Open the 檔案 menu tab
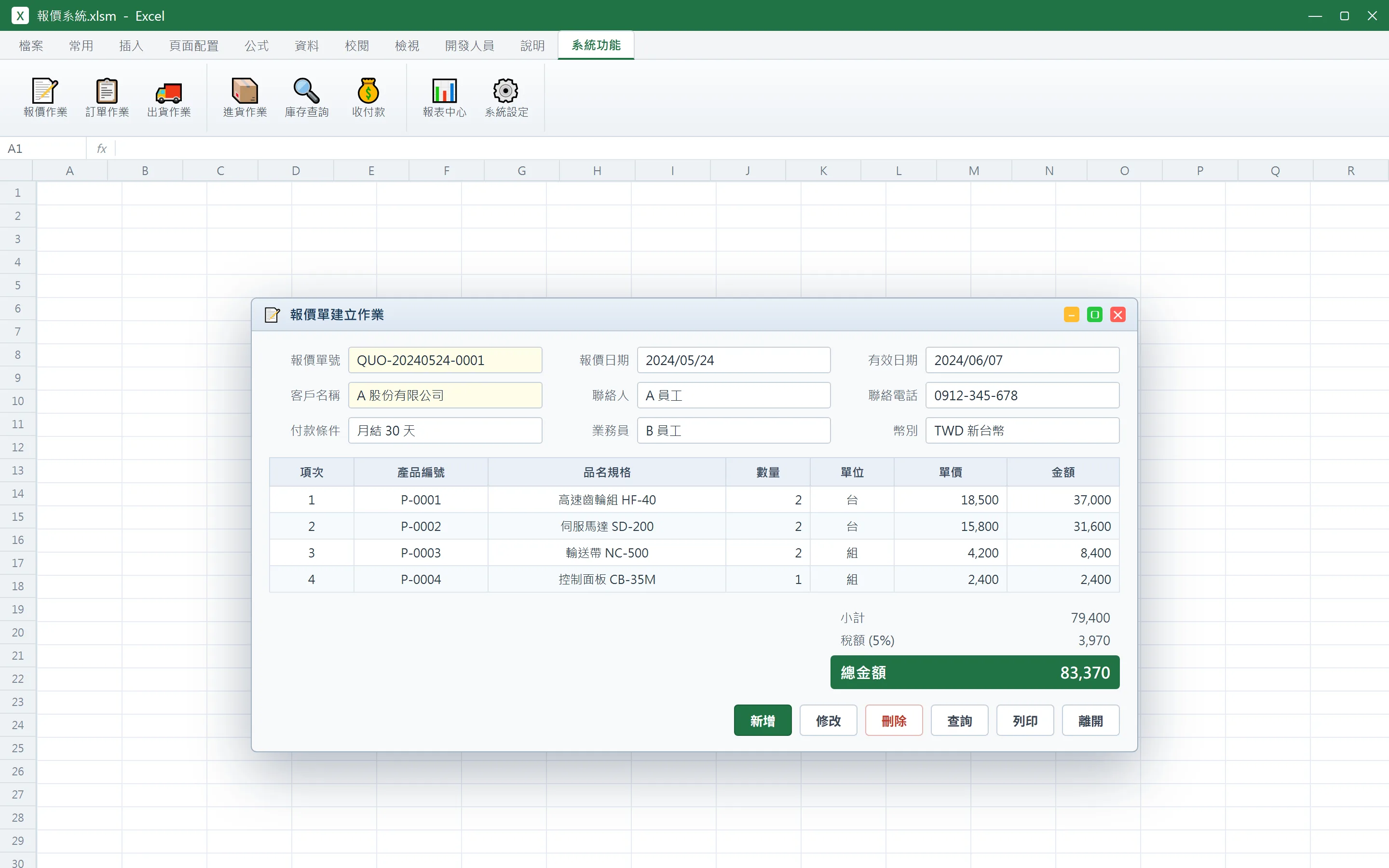Image resolution: width=1389 pixels, height=868 pixels. (31, 45)
